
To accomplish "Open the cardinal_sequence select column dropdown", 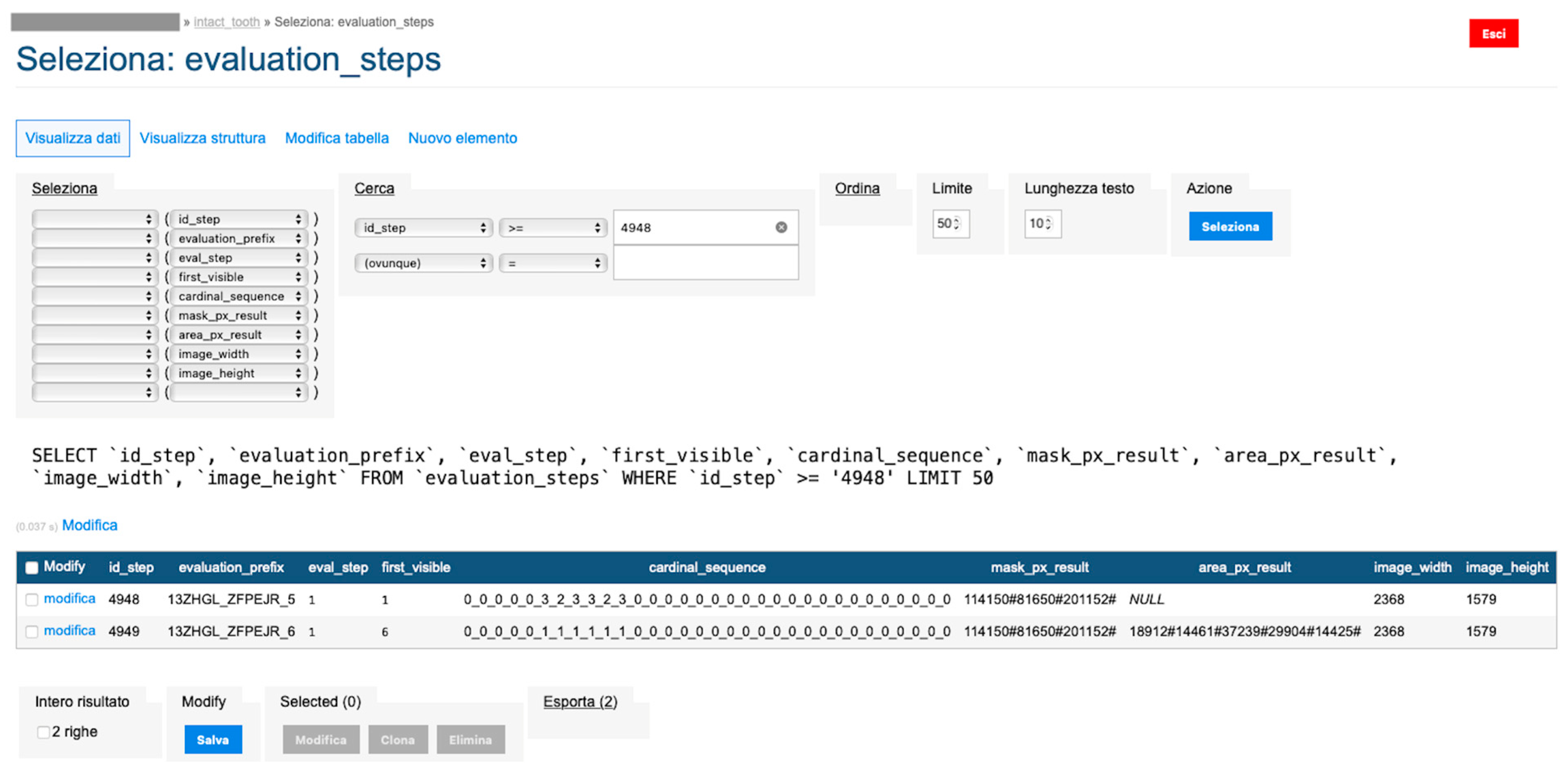I will [x=239, y=296].
